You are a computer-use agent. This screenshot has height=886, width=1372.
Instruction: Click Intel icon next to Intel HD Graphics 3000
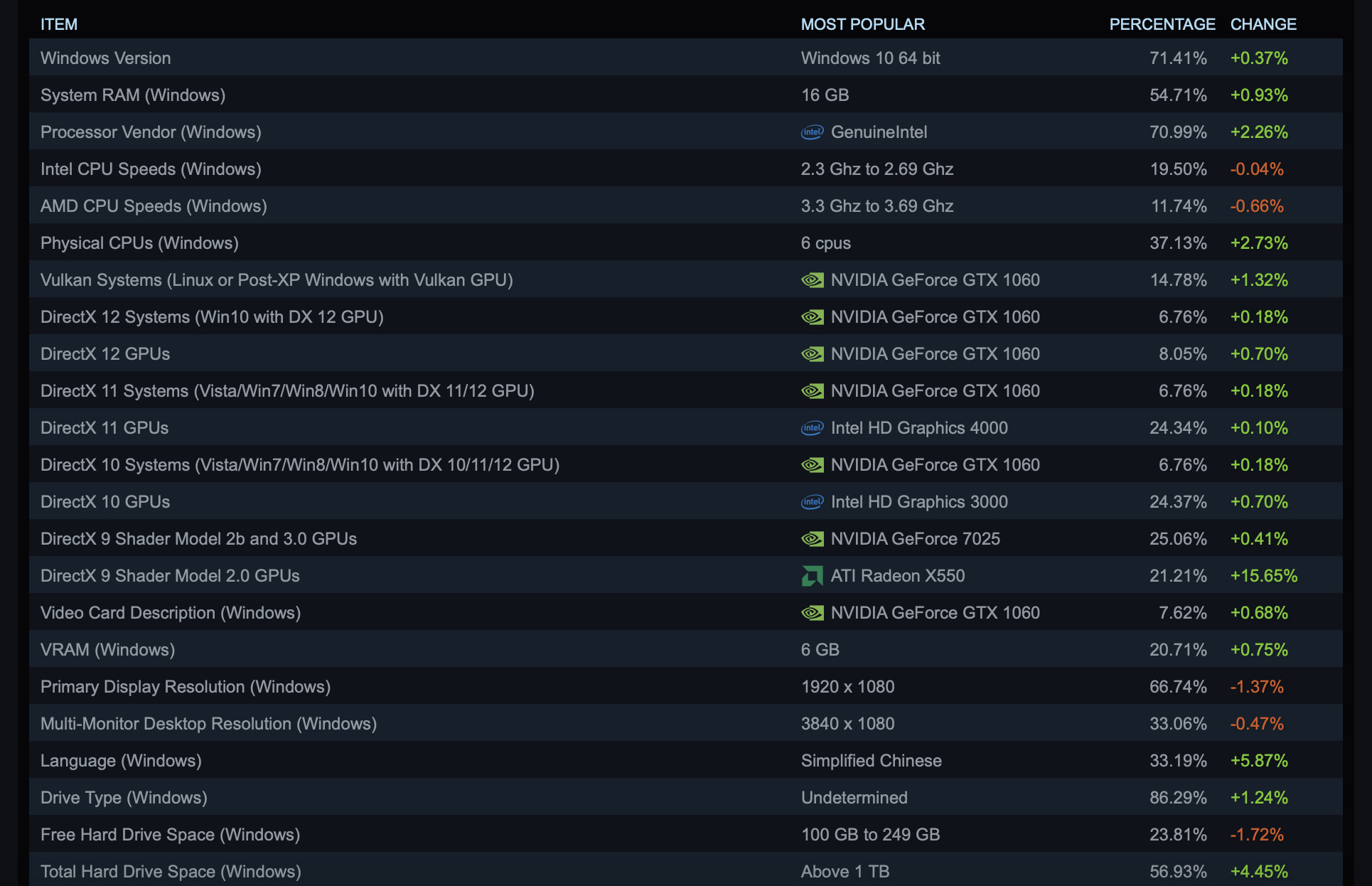tap(812, 502)
